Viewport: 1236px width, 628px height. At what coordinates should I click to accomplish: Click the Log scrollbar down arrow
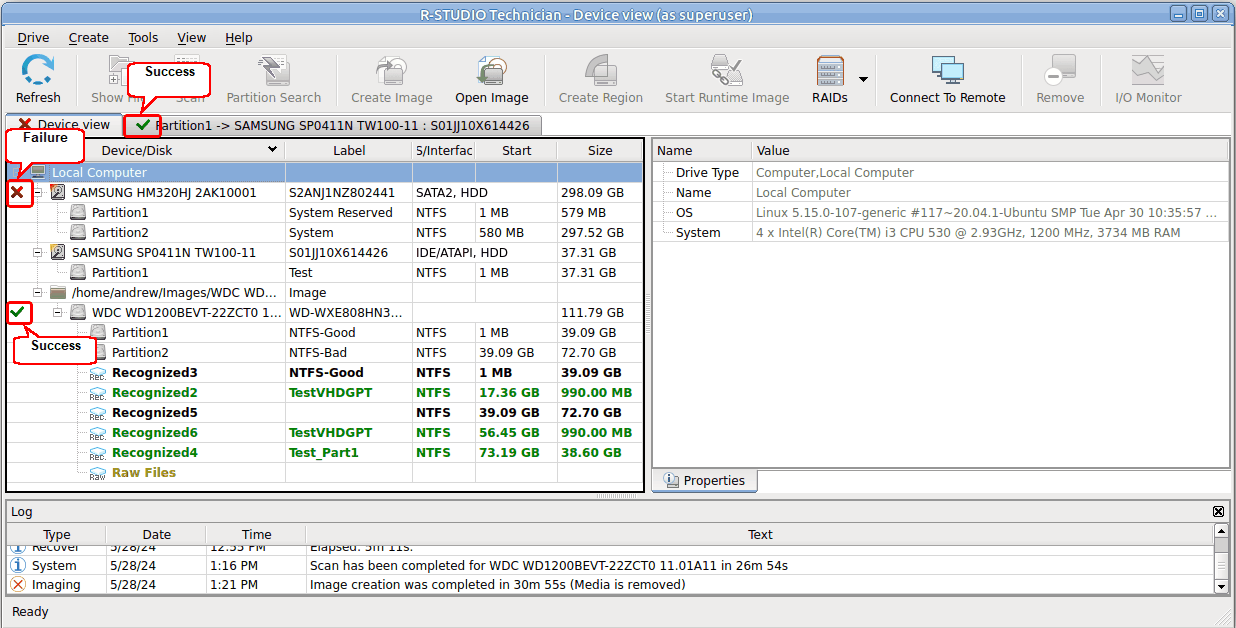click(x=1221, y=586)
